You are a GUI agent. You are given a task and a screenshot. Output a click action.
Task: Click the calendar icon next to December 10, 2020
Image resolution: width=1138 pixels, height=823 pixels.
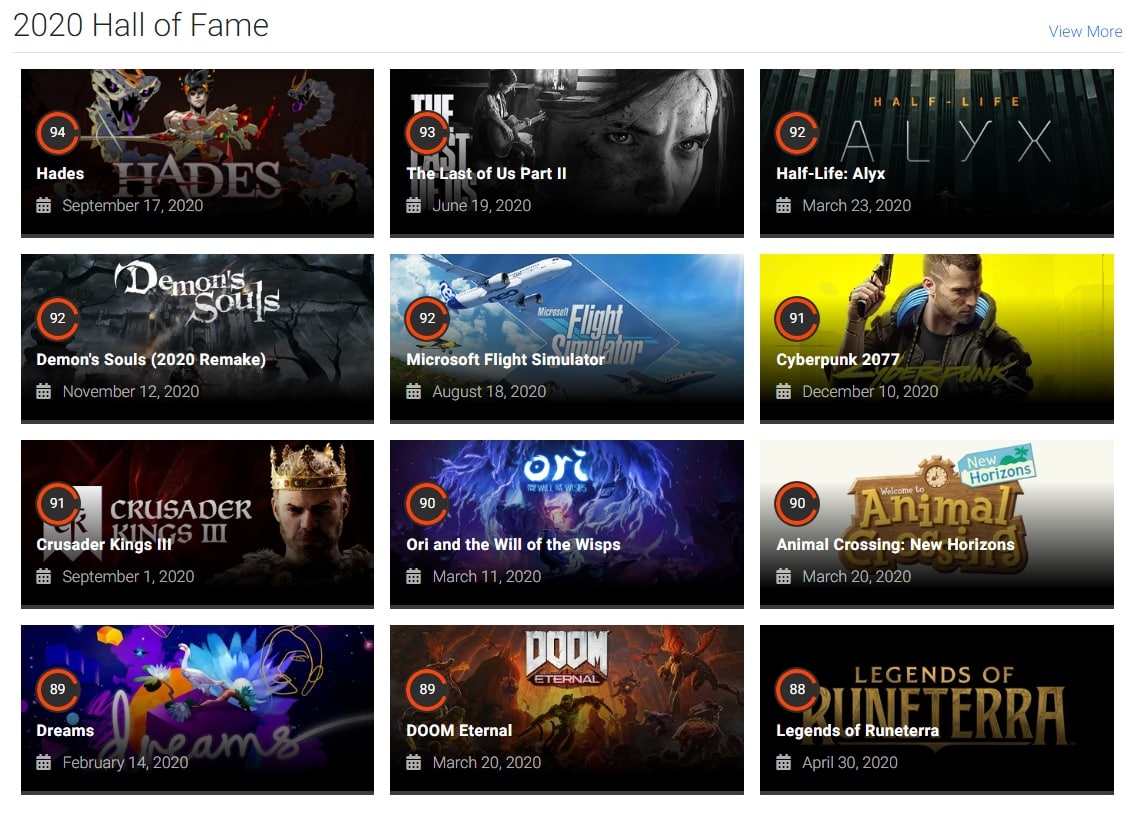coord(783,392)
